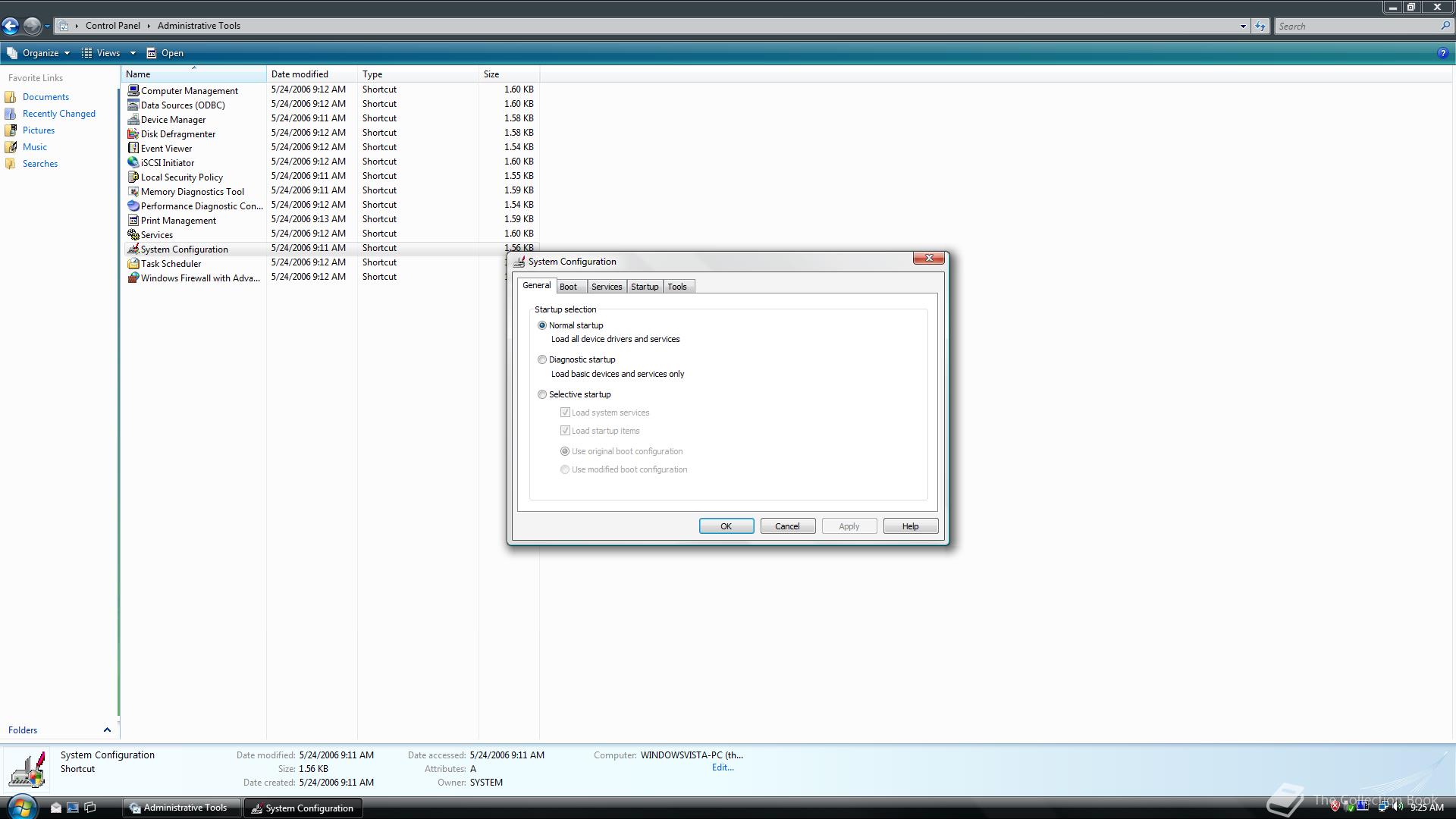Expand the Folders pane chevron

107,730
